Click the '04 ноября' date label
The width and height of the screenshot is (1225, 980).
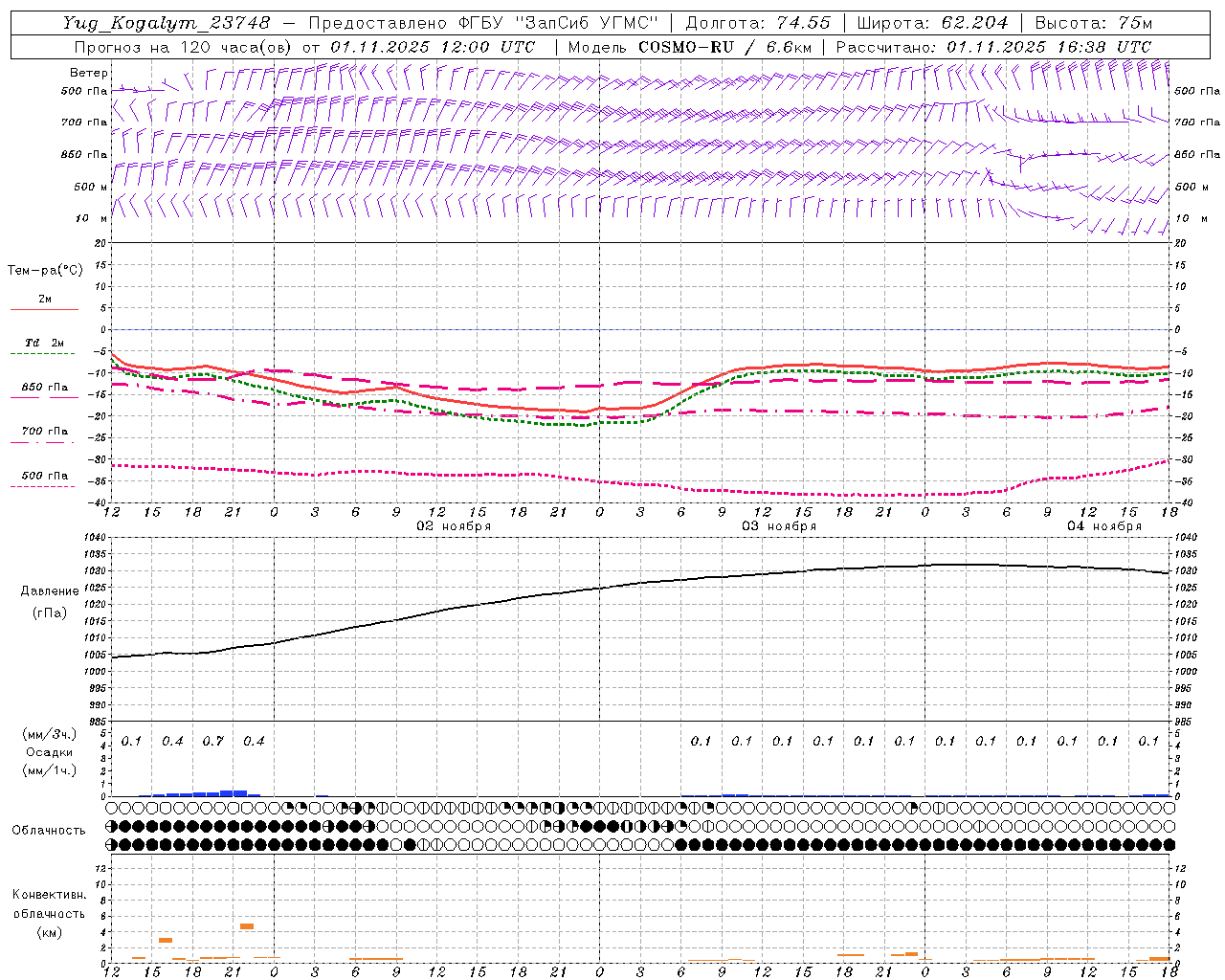1104,526
